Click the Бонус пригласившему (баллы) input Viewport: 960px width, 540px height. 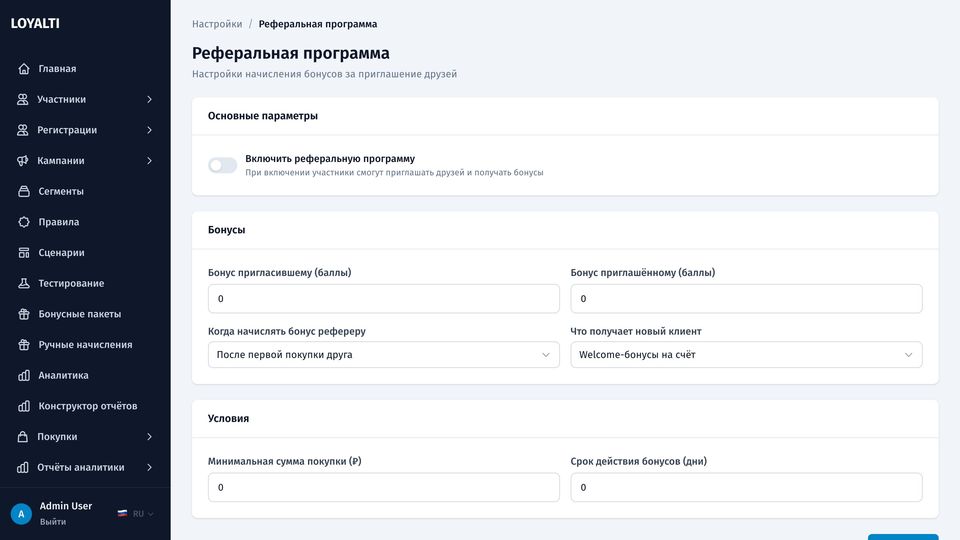(x=384, y=299)
